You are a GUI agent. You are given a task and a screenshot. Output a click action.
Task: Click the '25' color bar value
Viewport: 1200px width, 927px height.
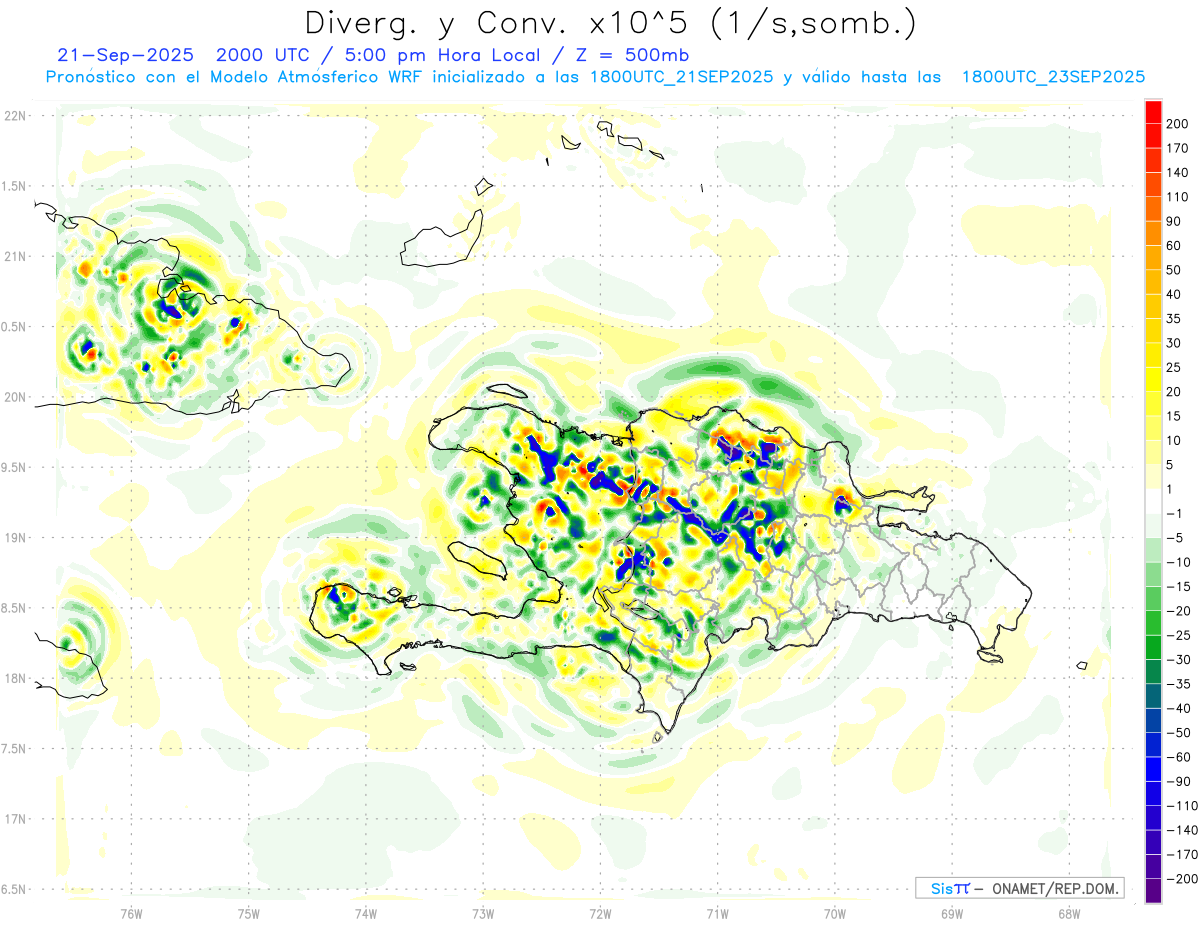pos(1175,367)
